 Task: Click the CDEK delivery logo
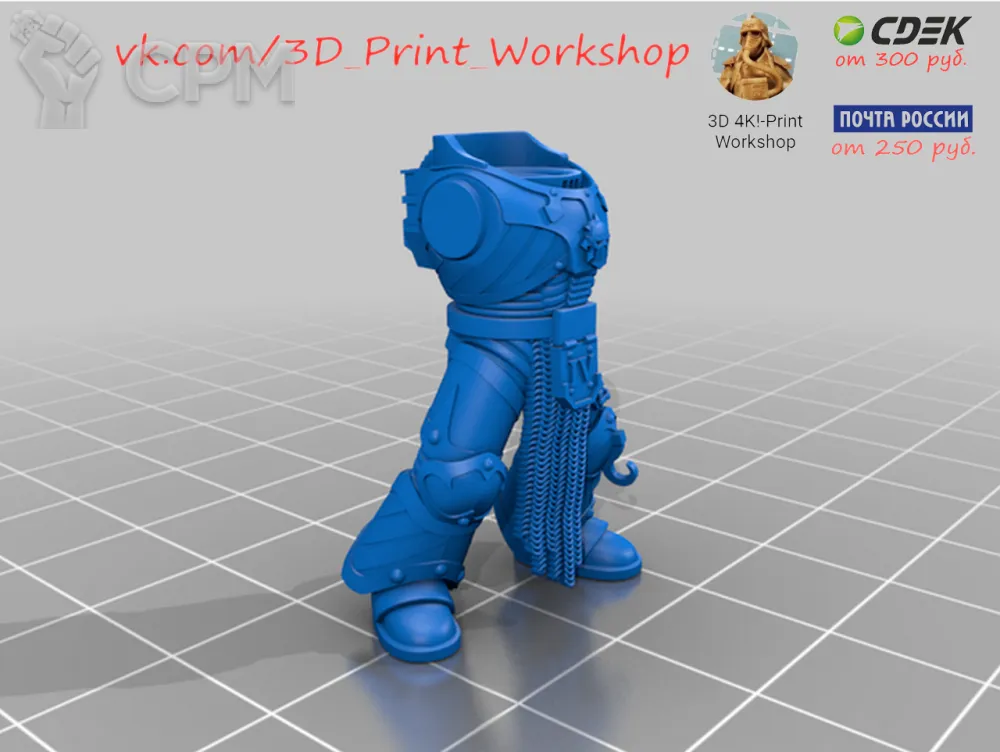[900, 31]
